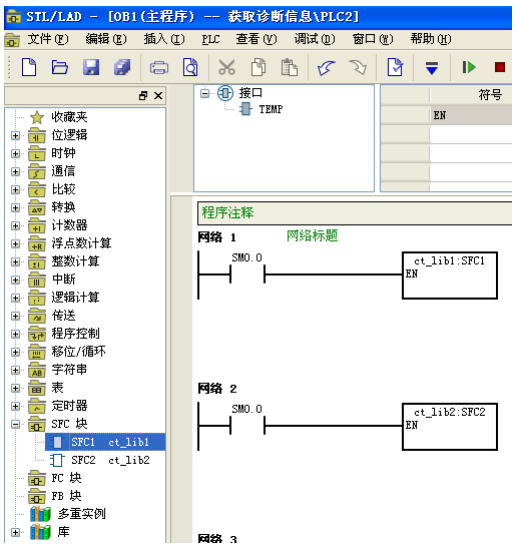Expand the 定时器 folder
Image resolution: width=520 pixels, height=553 pixels.
click(15, 406)
